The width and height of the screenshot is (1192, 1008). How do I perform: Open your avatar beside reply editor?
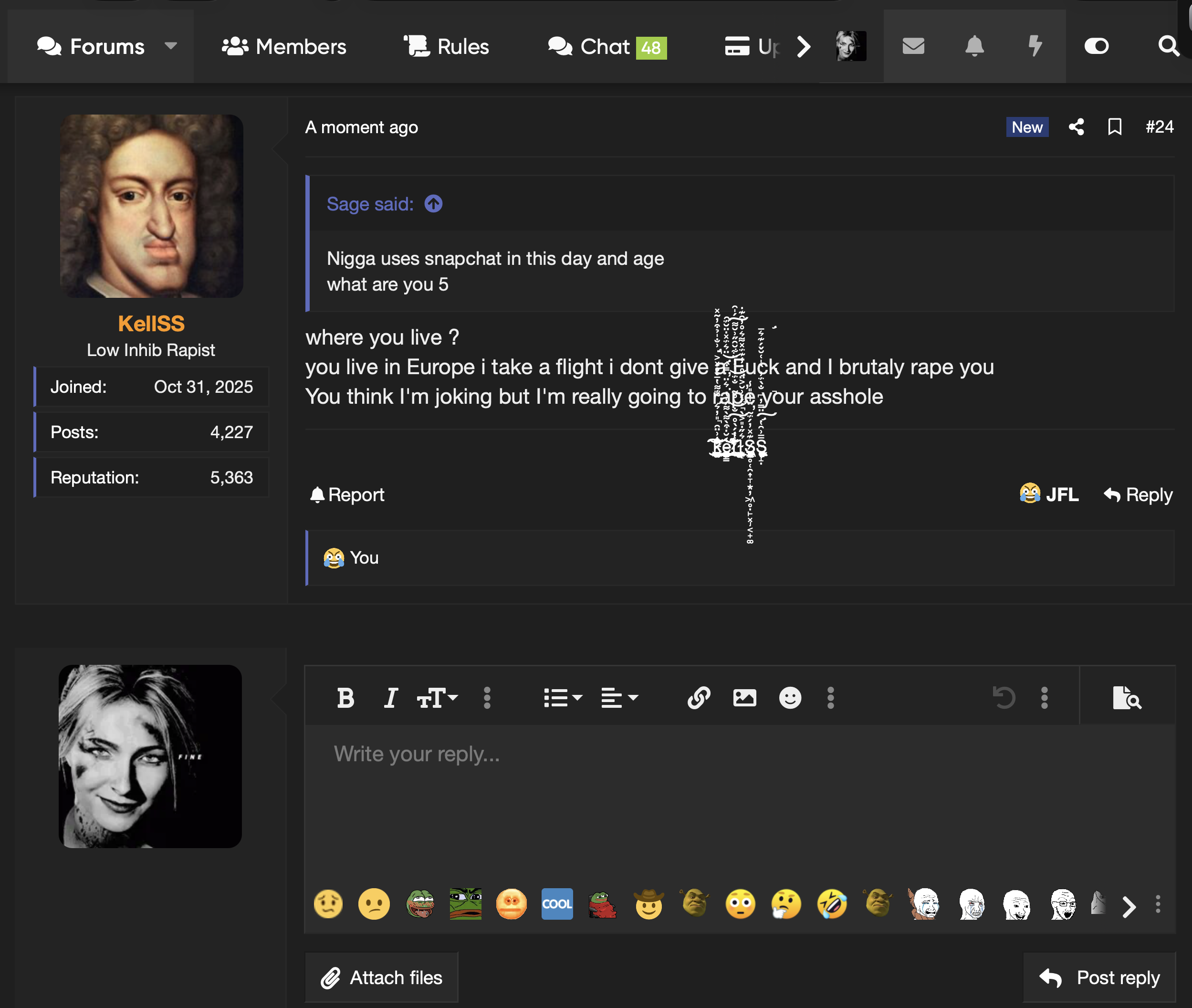click(150, 756)
